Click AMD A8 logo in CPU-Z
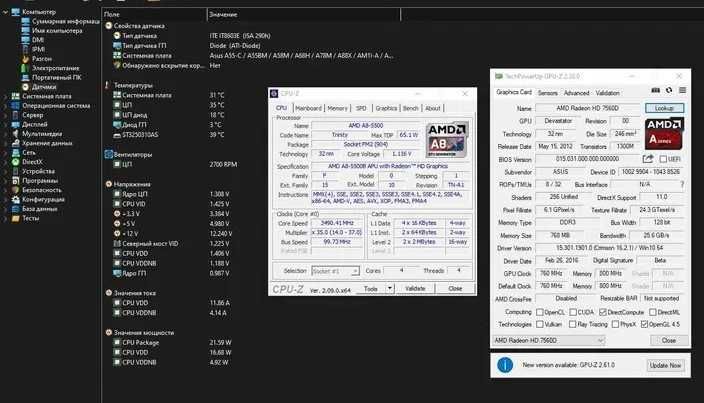This screenshot has width=704, height=403. click(x=446, y=139)
